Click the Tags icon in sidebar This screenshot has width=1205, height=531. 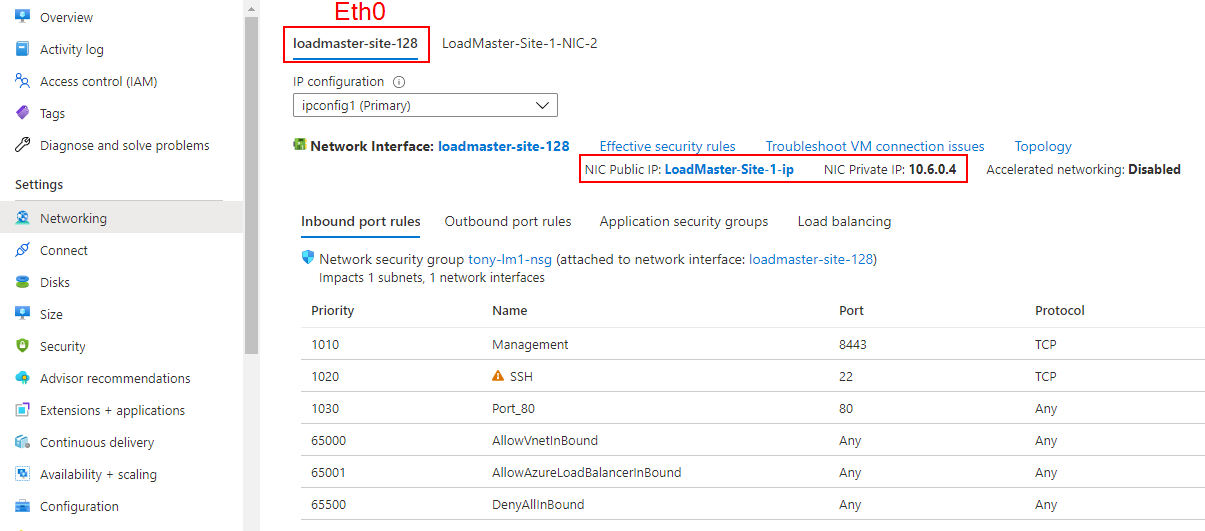(x=22, y=113)
